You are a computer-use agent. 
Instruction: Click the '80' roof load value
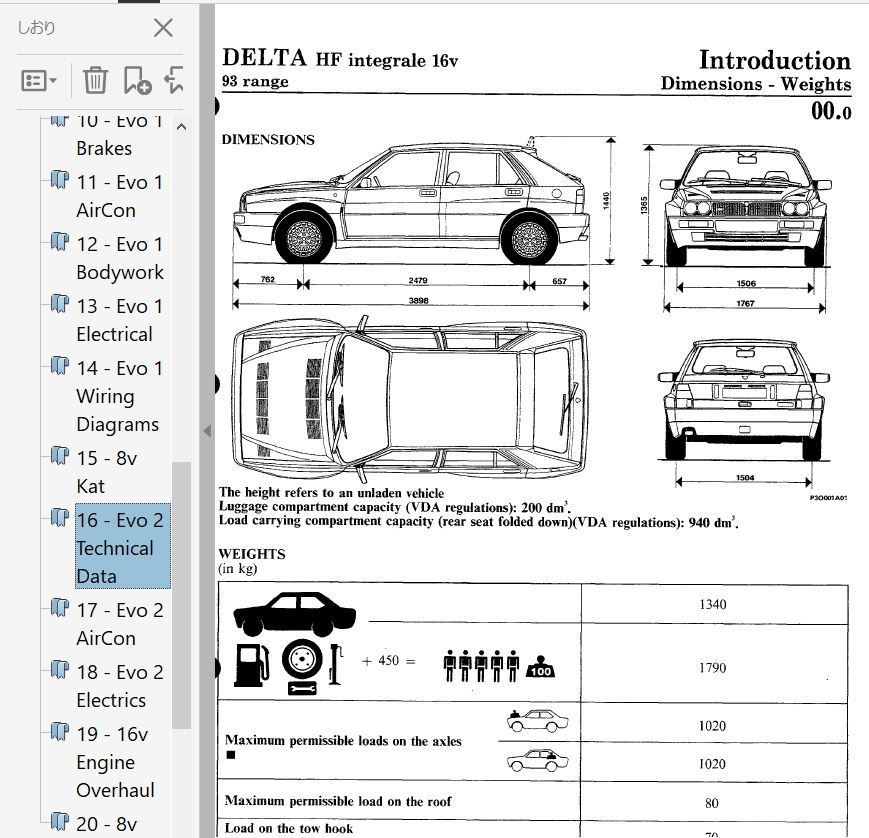click(x=712, y=803)
